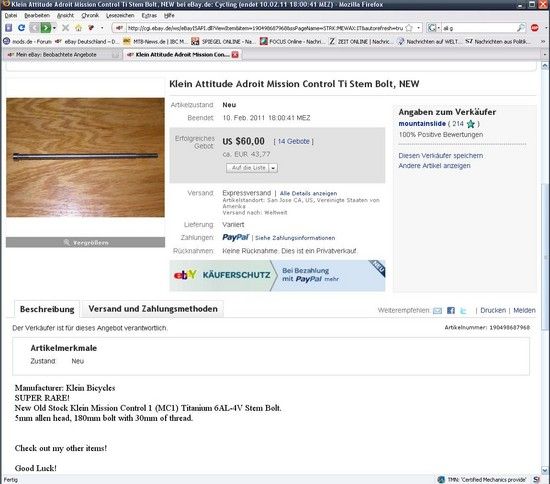Open seller profile 'mountainslide'
This screenshot has height=484, width=550.
pyautogui.click(x=422, y=123)
